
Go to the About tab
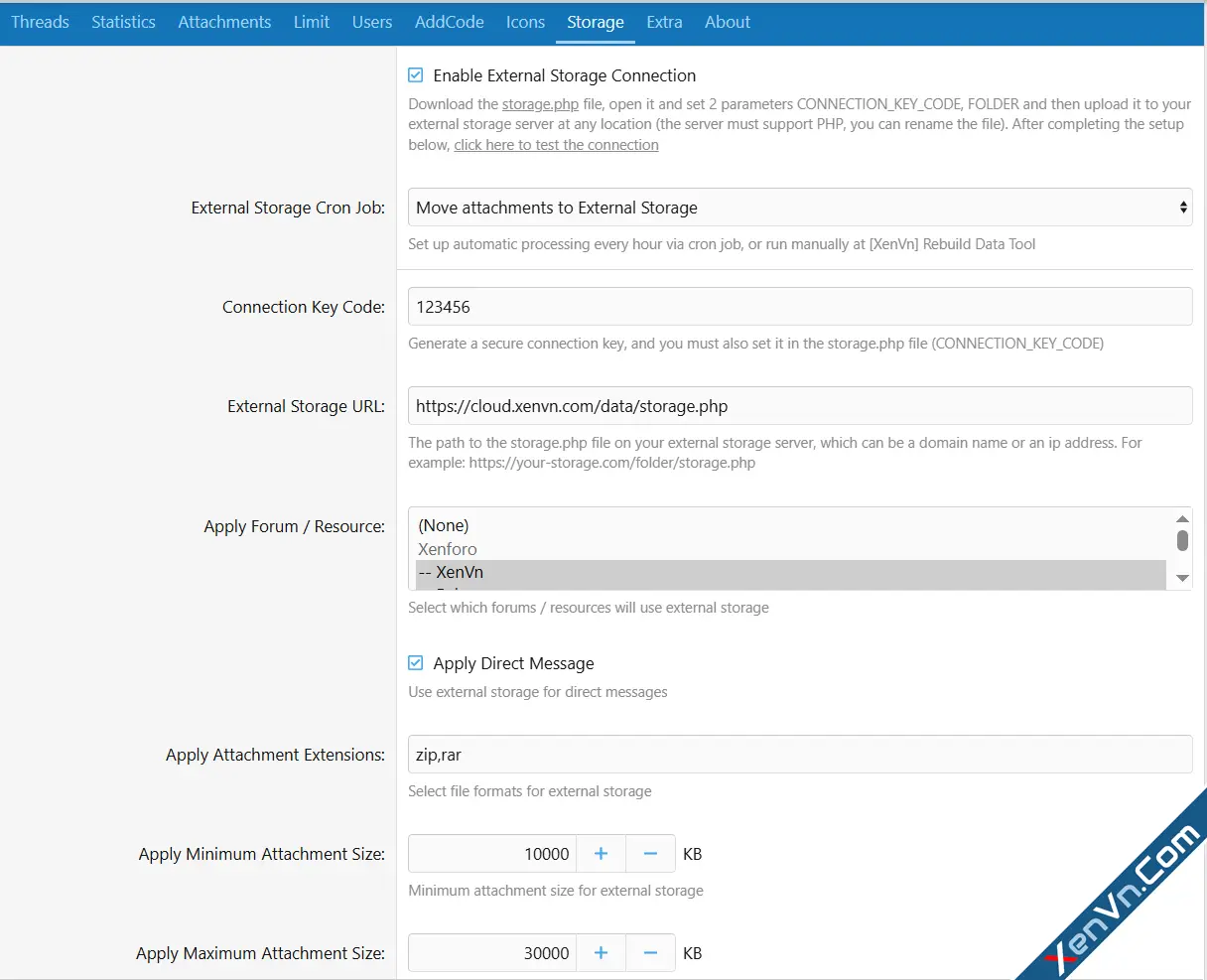tap(728, 22)
